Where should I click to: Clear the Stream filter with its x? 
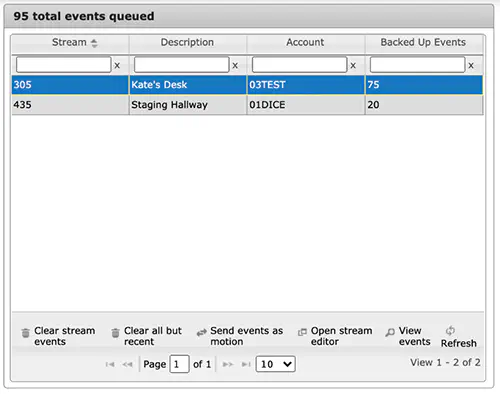117,65
